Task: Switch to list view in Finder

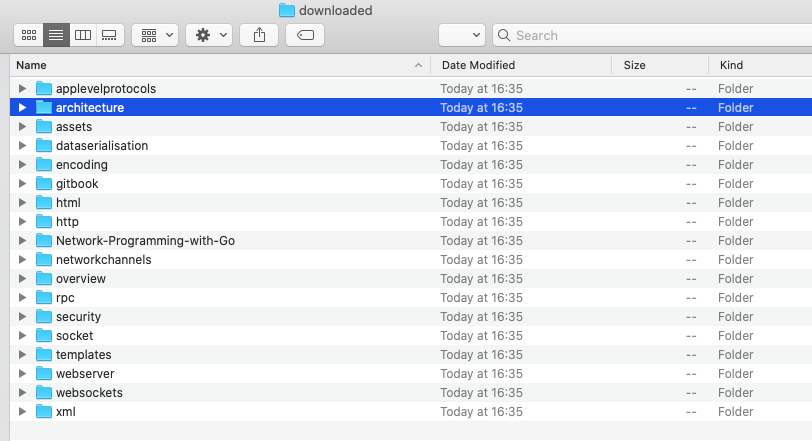Action: 56,35
